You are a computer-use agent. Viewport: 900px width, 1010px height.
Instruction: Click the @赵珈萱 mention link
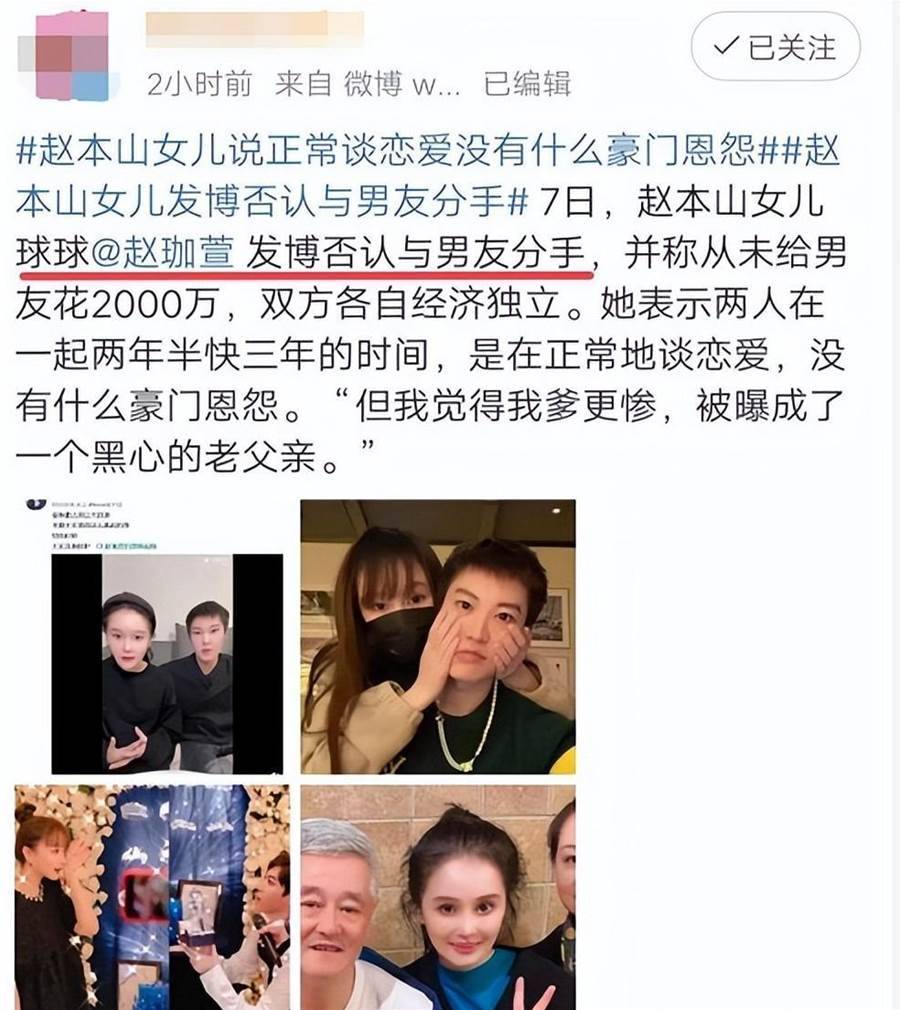tap(162, 252)
